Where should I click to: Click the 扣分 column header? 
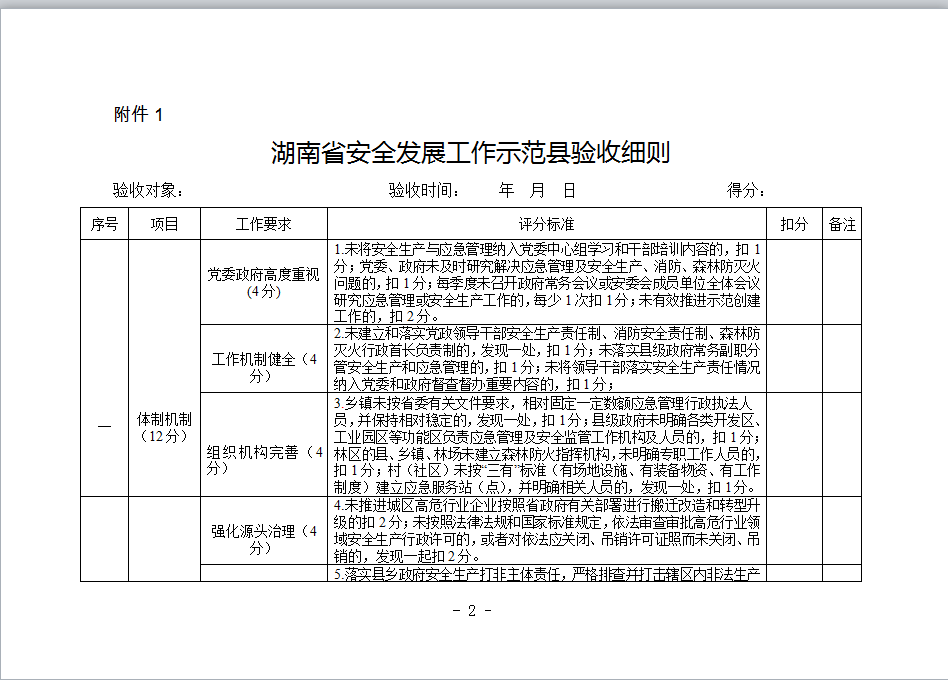(x=793, y=224)
